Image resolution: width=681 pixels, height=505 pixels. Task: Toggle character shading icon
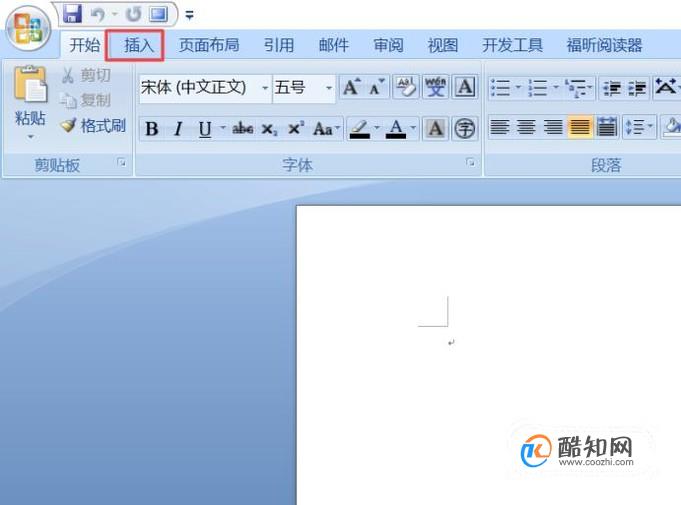[436, 129]
